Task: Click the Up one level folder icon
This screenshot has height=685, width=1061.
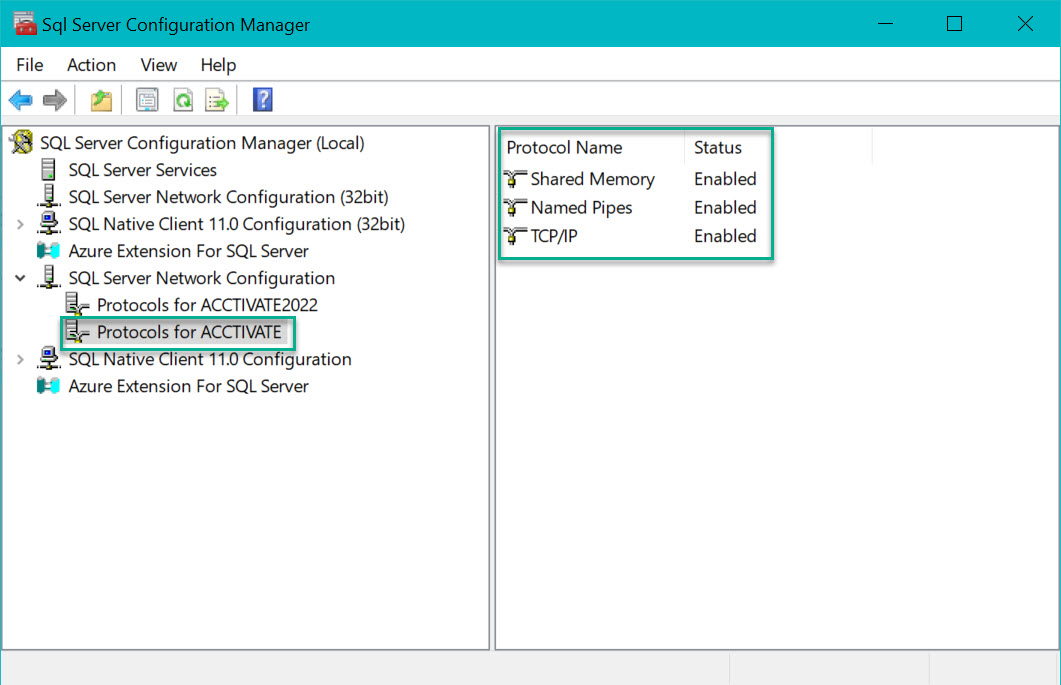Action: [x=100, y=99]
